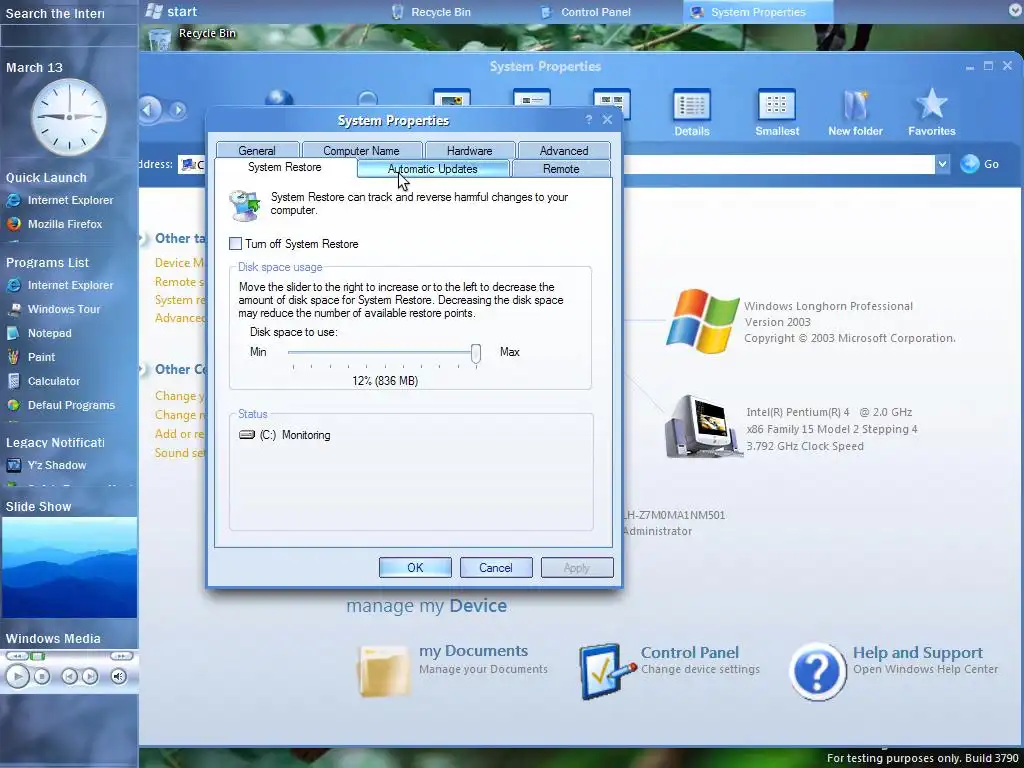
Task: Toggle the Windows Media sidebar section header
Action: pos(54,639)
